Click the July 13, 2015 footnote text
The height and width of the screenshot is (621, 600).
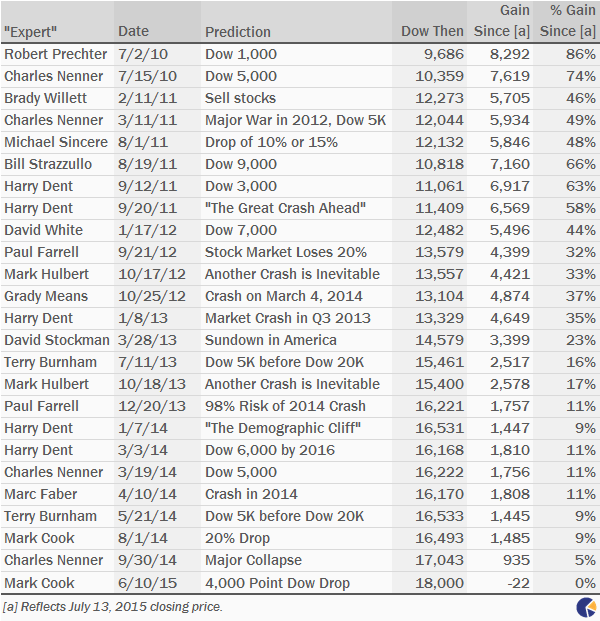(112, 607)
